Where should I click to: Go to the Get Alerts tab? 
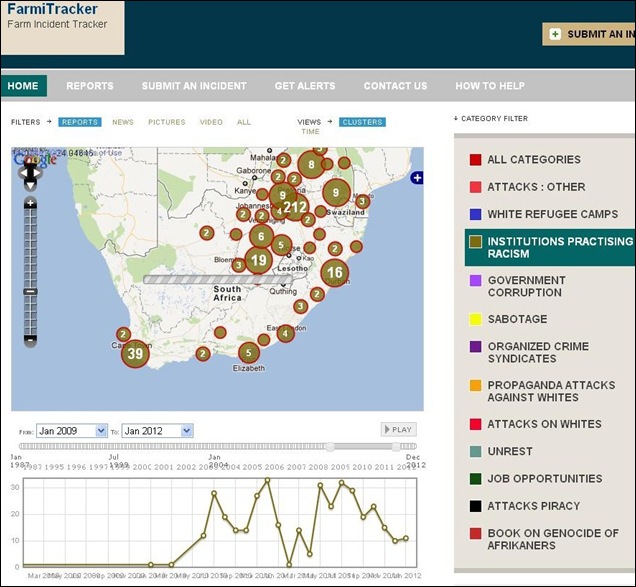click(x=305, y=86)
